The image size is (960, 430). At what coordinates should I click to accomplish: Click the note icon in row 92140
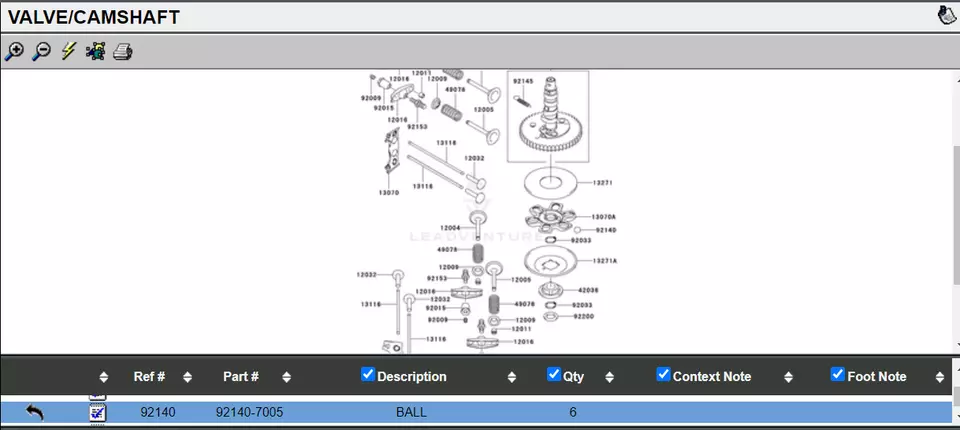(x=97, y=412)
